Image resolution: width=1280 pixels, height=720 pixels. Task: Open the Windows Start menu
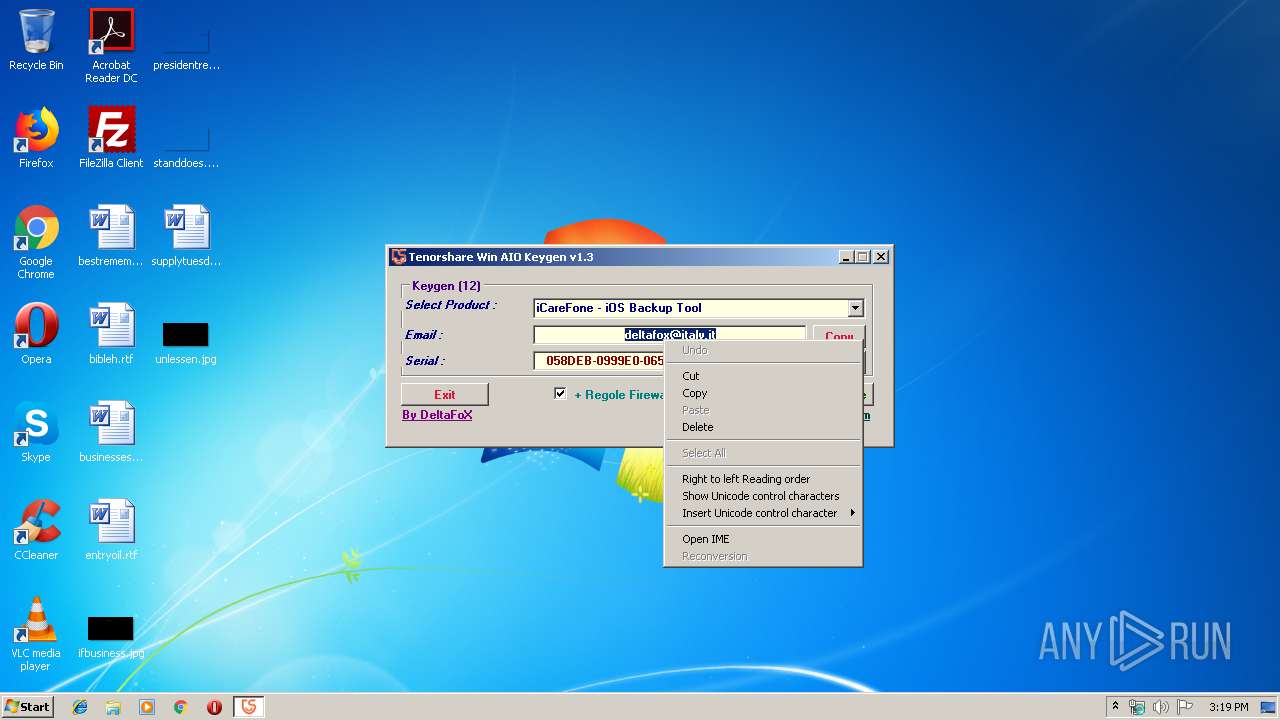(28, 707)
